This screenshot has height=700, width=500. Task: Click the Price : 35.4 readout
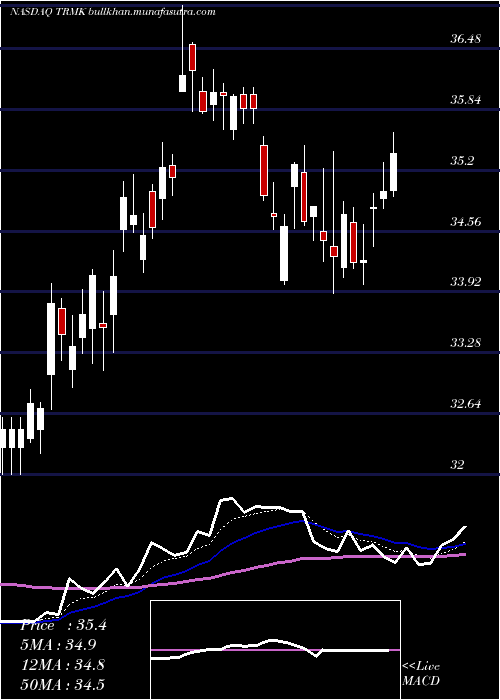pos(63,625)
